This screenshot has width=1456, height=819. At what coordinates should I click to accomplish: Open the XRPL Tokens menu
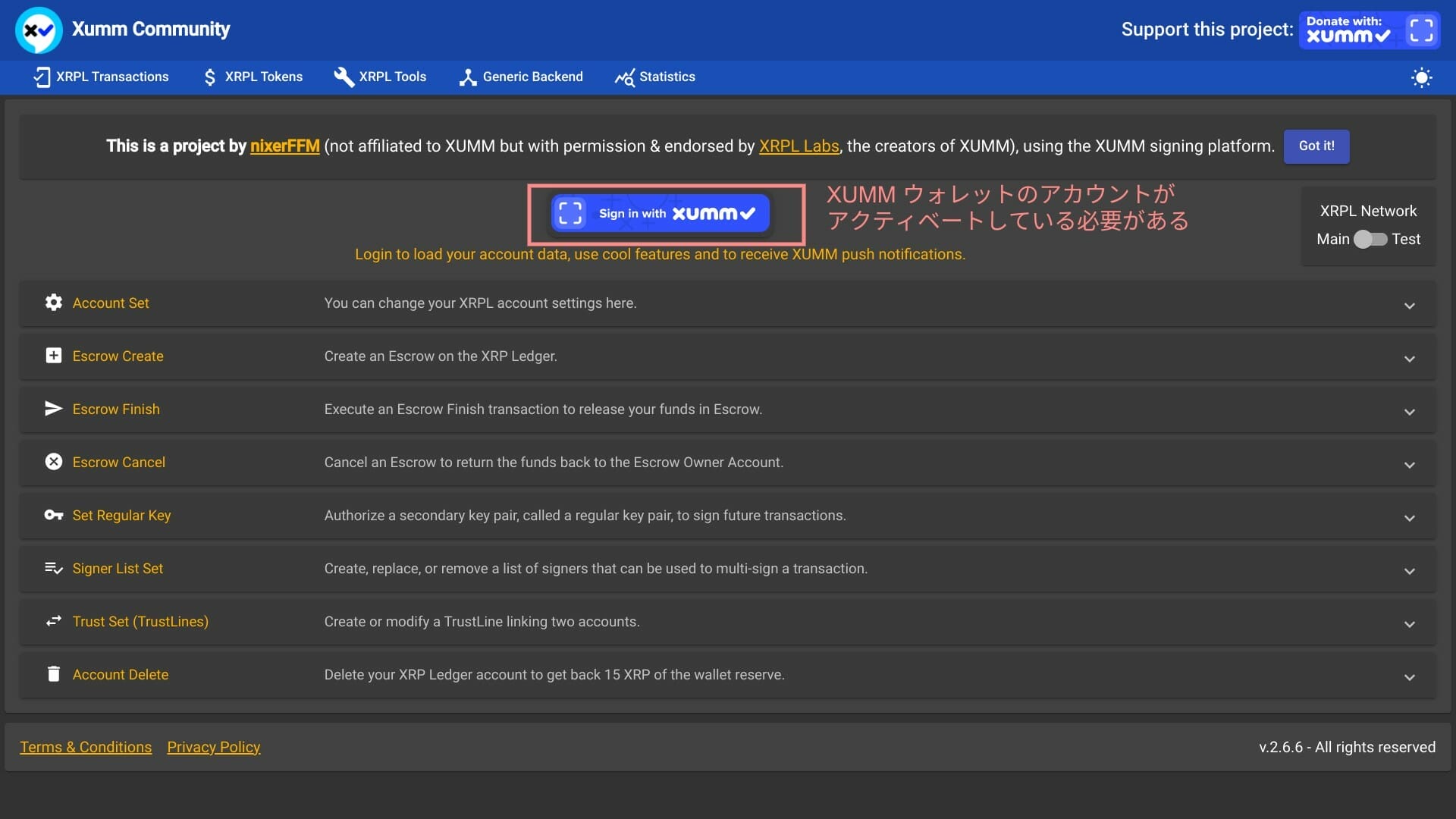[x=253, y=77]
